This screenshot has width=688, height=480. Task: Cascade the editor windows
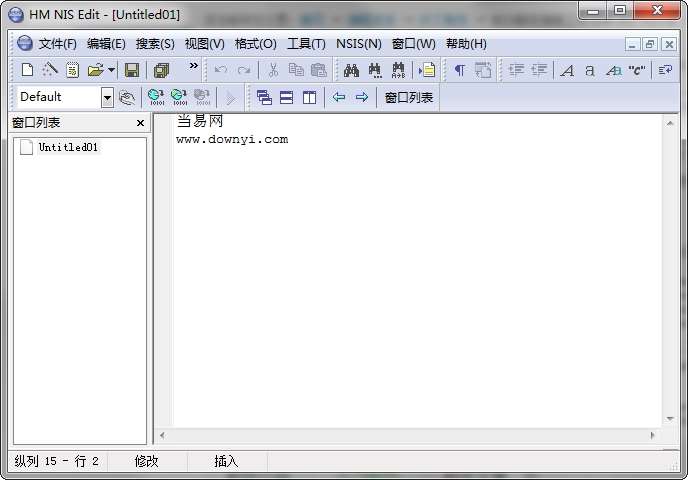click(264, 97)
